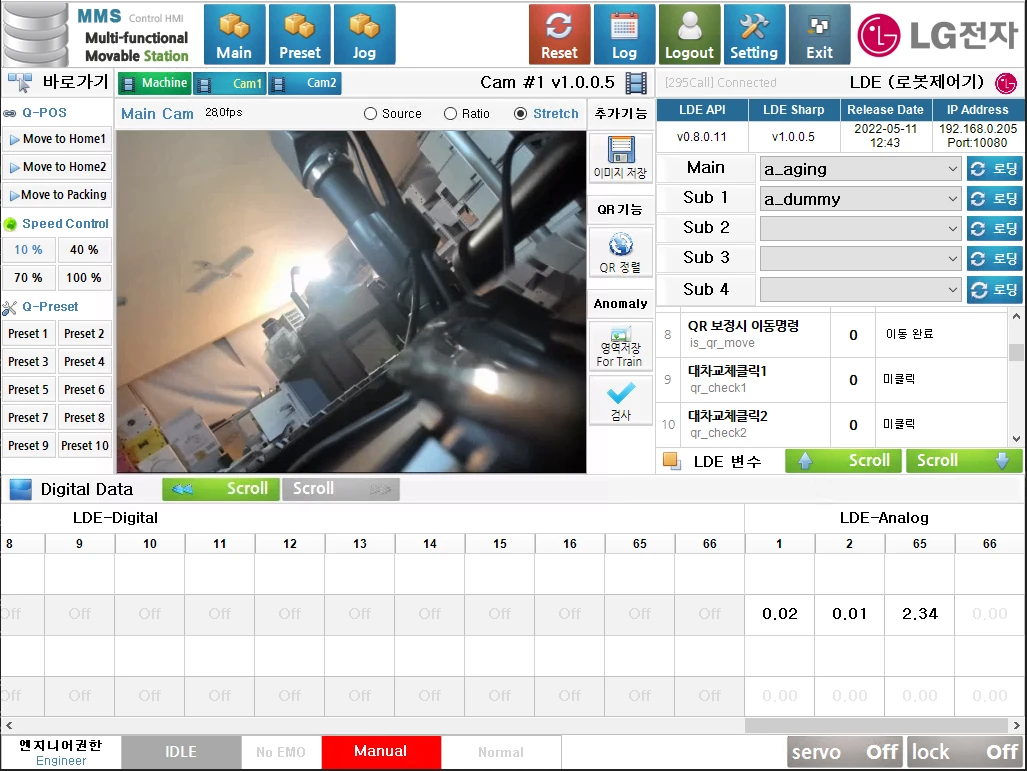Click the LDE variable list vertical scrollbar thumb
The image size is (1027, 771).
coord(1016,352)
